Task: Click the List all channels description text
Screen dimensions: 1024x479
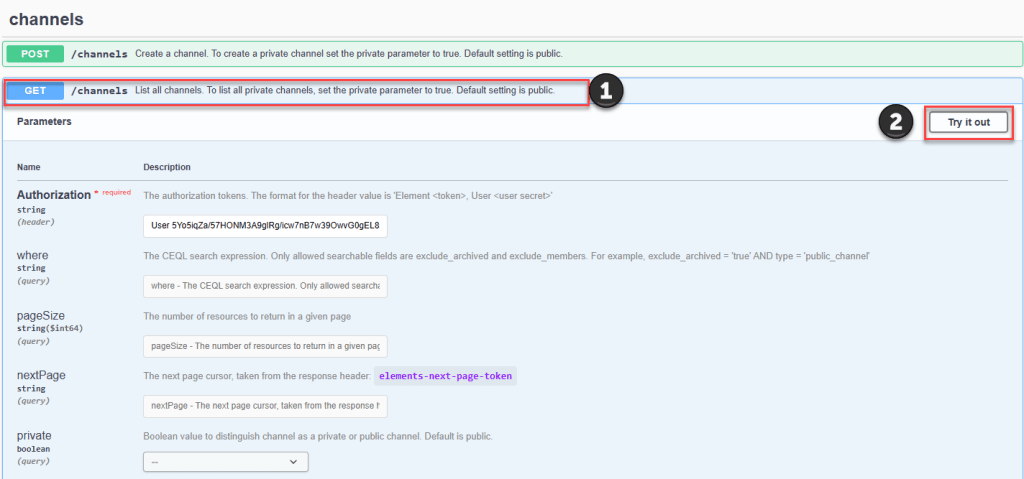Action: point(345,91)
